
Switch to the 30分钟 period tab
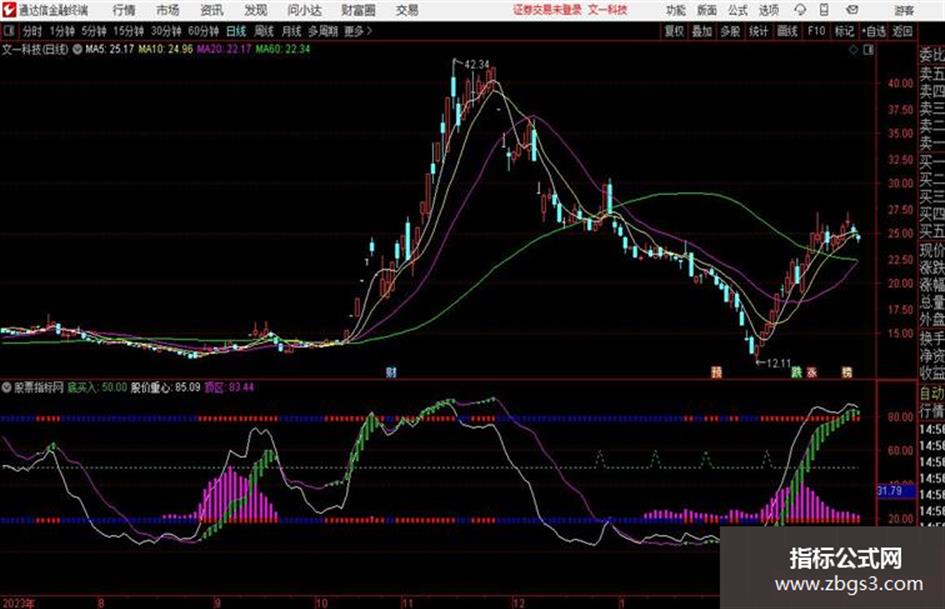coord(166,31)
